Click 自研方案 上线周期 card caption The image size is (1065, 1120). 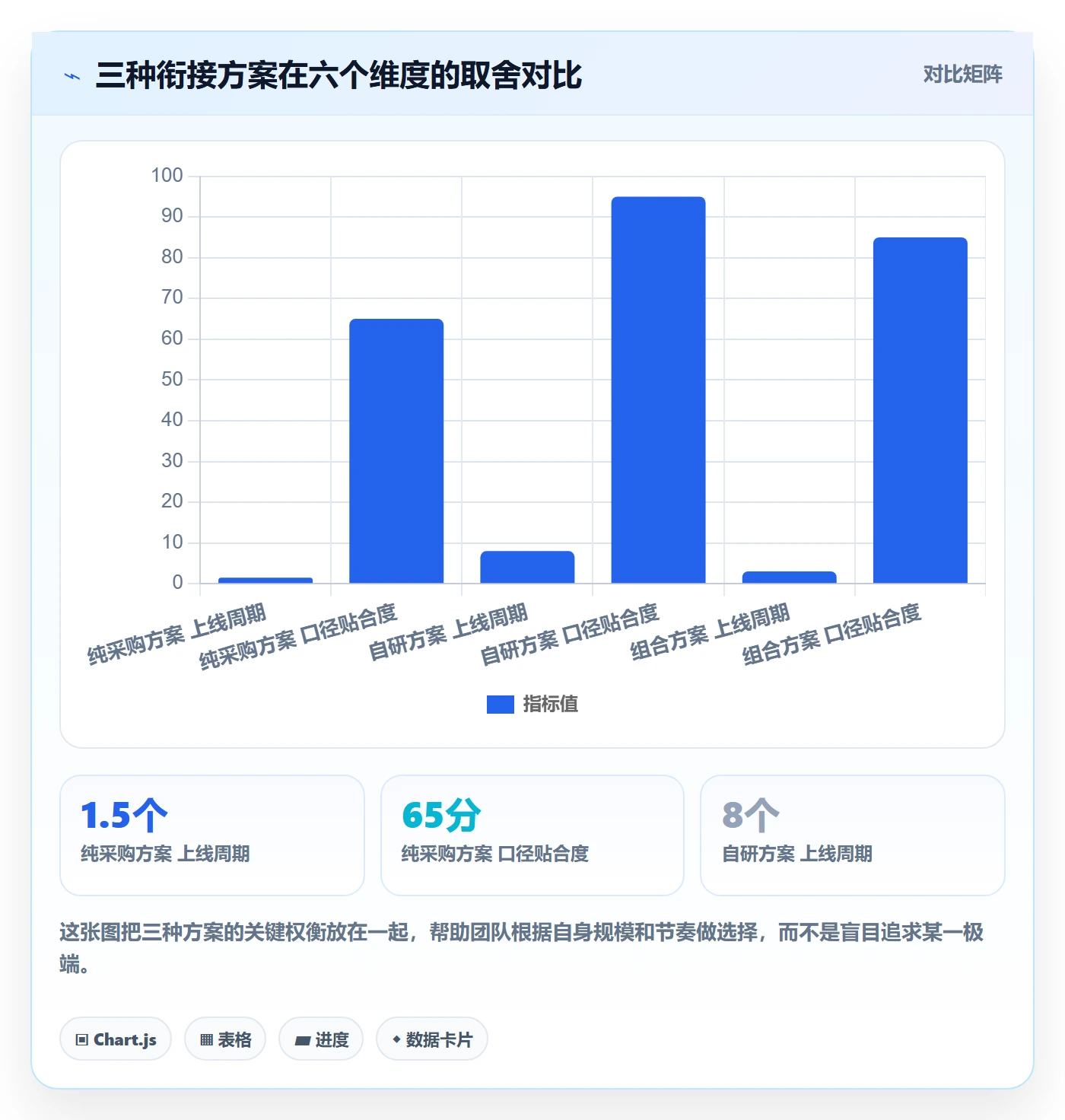(x=797, y=854)
